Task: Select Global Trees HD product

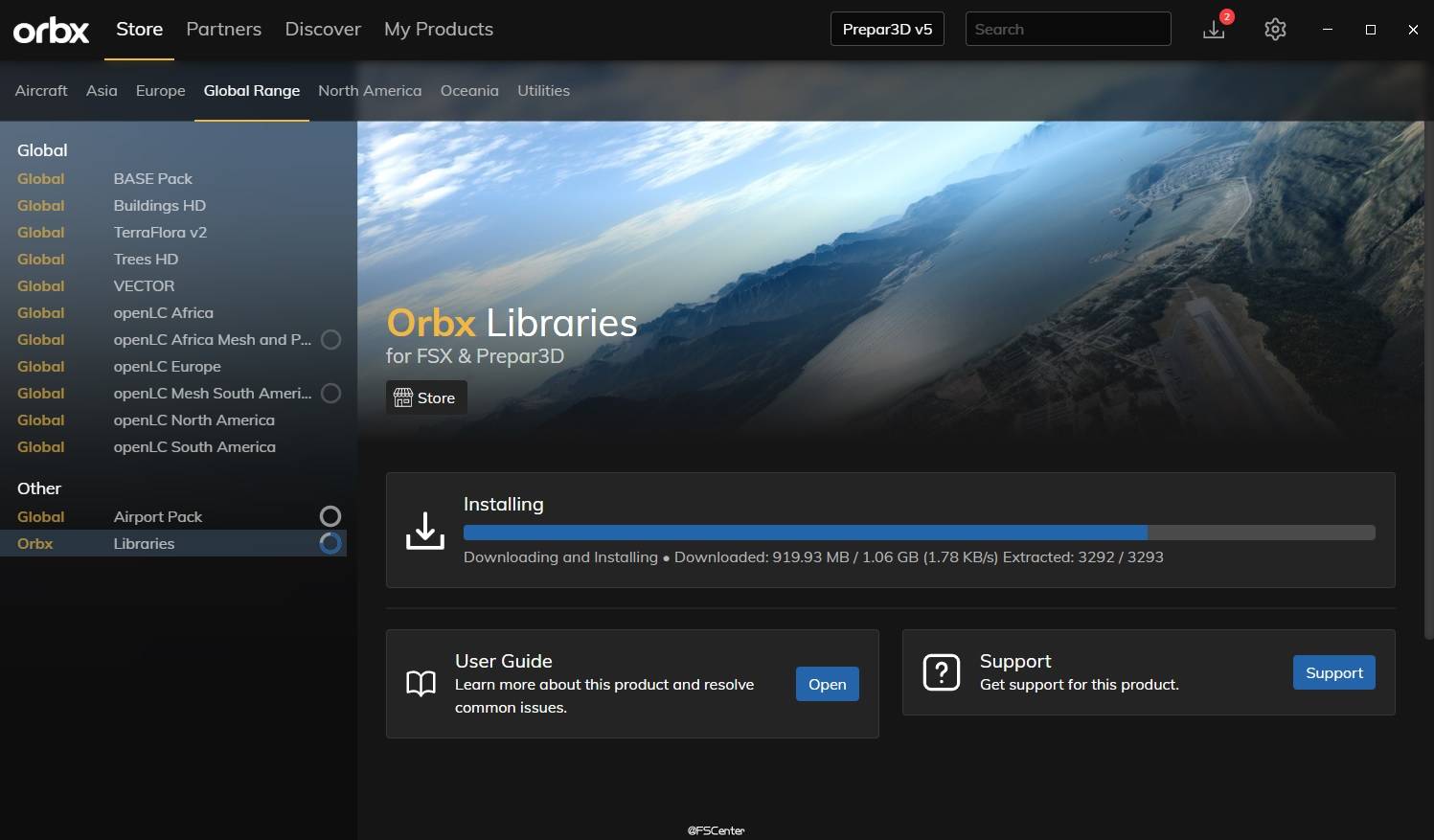Action: tap(172, 259)
